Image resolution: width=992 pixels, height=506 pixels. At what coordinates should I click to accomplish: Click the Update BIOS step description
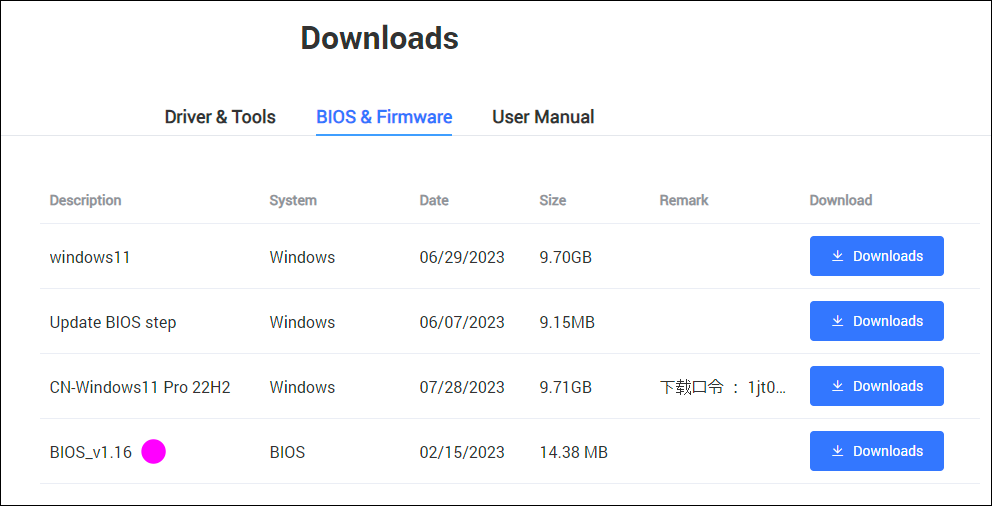pos(113,323)
